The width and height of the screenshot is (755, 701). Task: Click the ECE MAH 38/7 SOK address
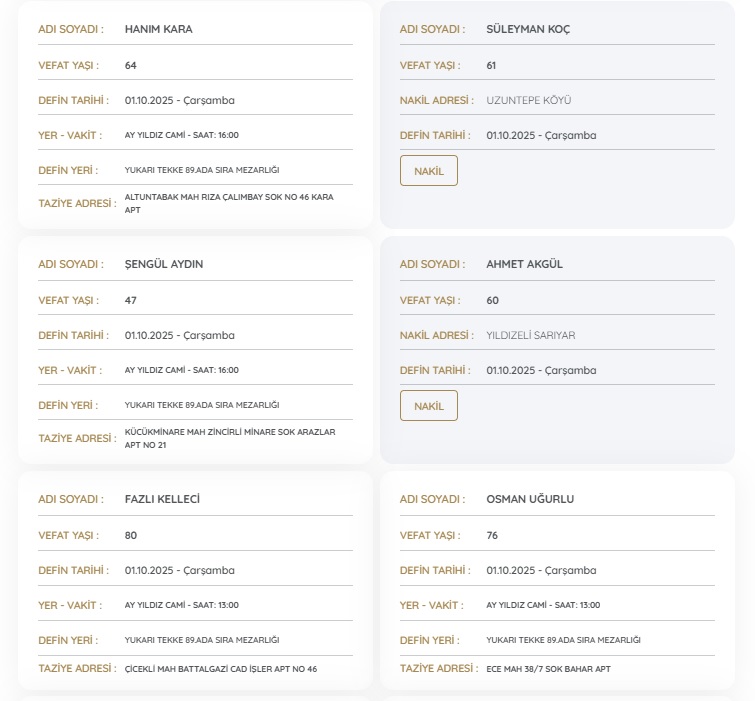coord(548,668)
